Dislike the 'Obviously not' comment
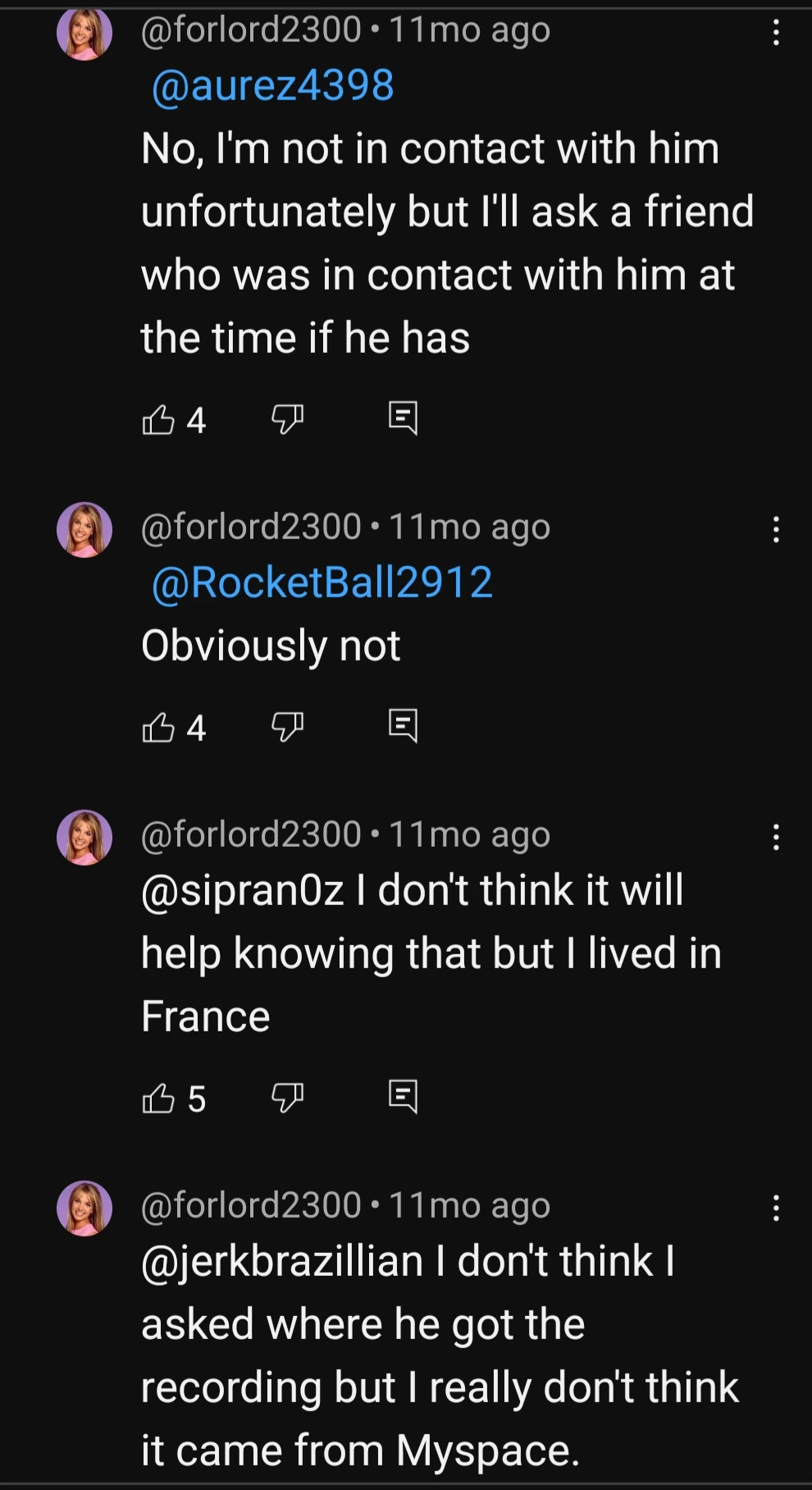The image size is (812, 1490). click(287, 727)
